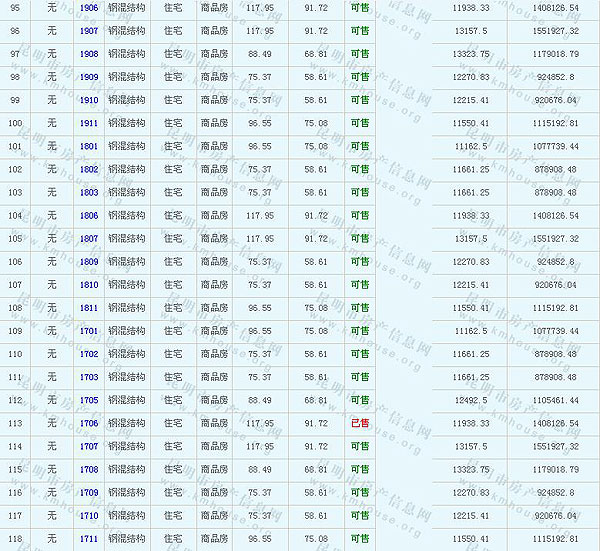Select room number 1703

89,377
